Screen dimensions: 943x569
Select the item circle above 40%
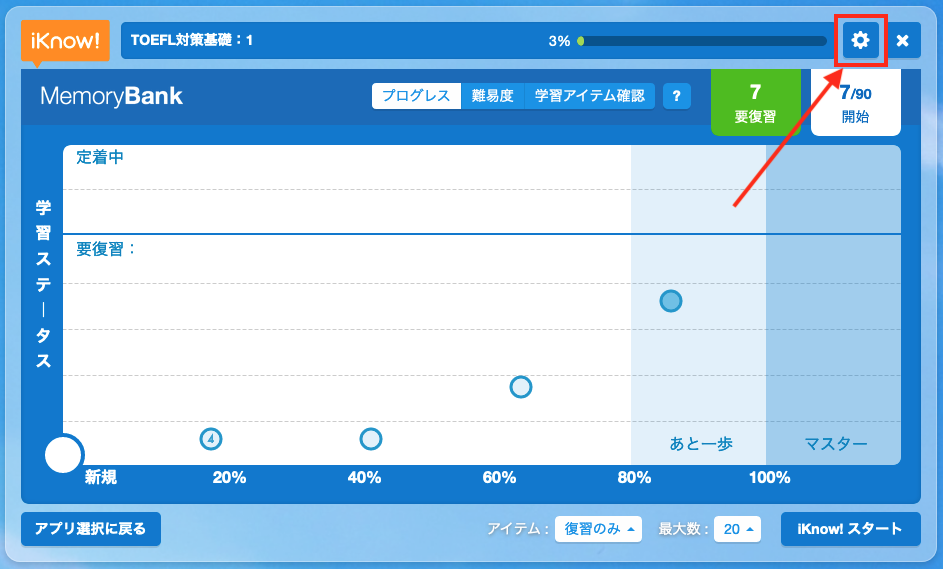point(370,439)
